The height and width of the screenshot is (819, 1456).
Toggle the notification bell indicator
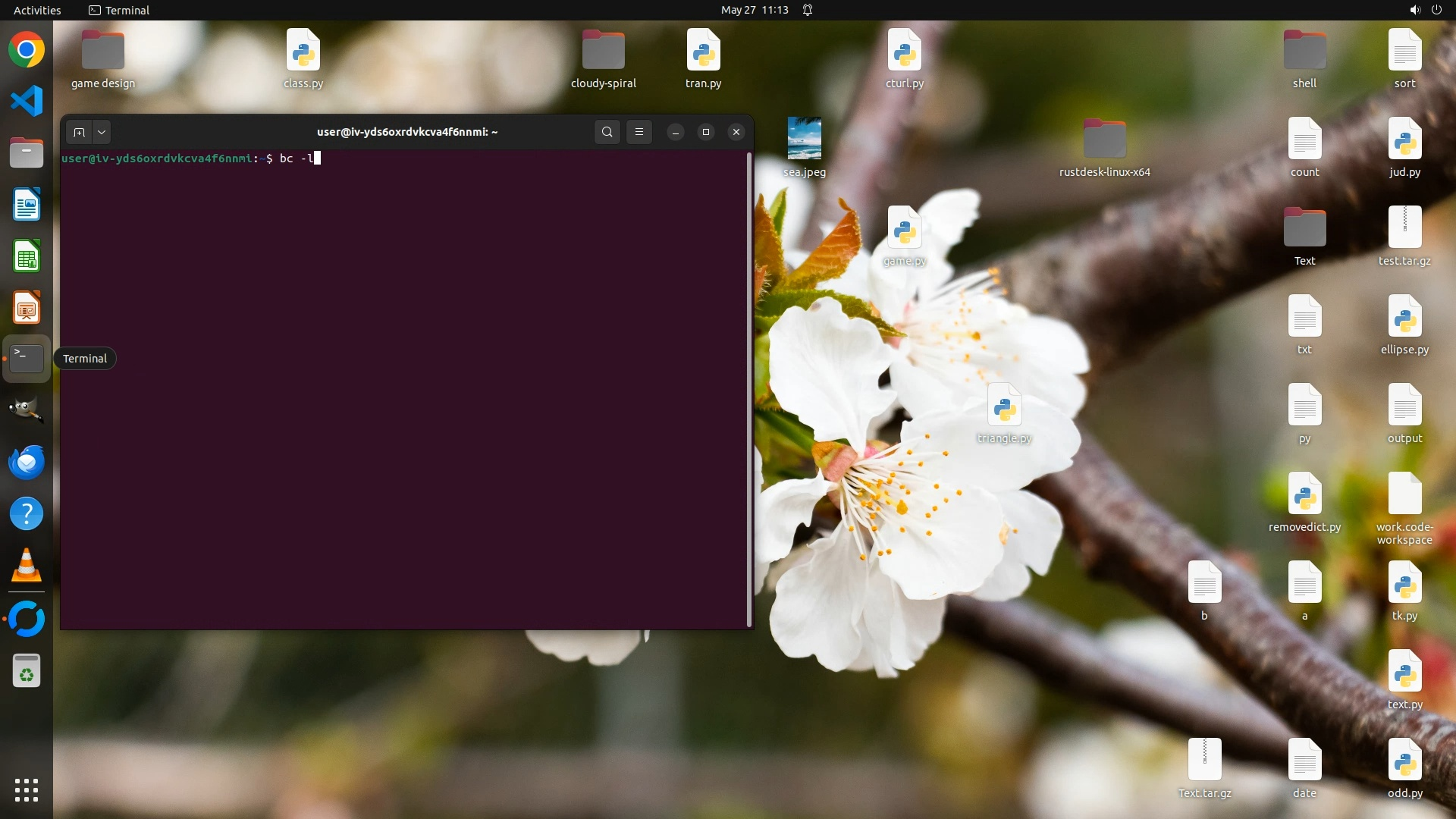808,10
